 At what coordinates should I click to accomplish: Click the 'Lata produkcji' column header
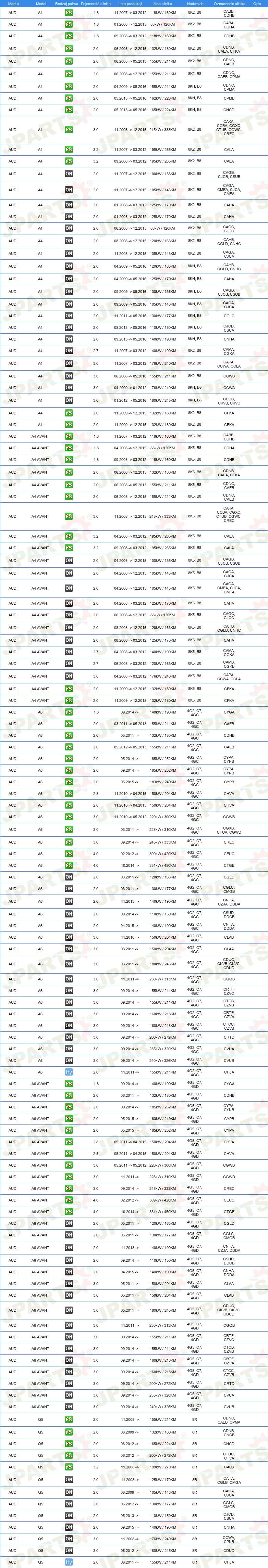coord(130,4)
